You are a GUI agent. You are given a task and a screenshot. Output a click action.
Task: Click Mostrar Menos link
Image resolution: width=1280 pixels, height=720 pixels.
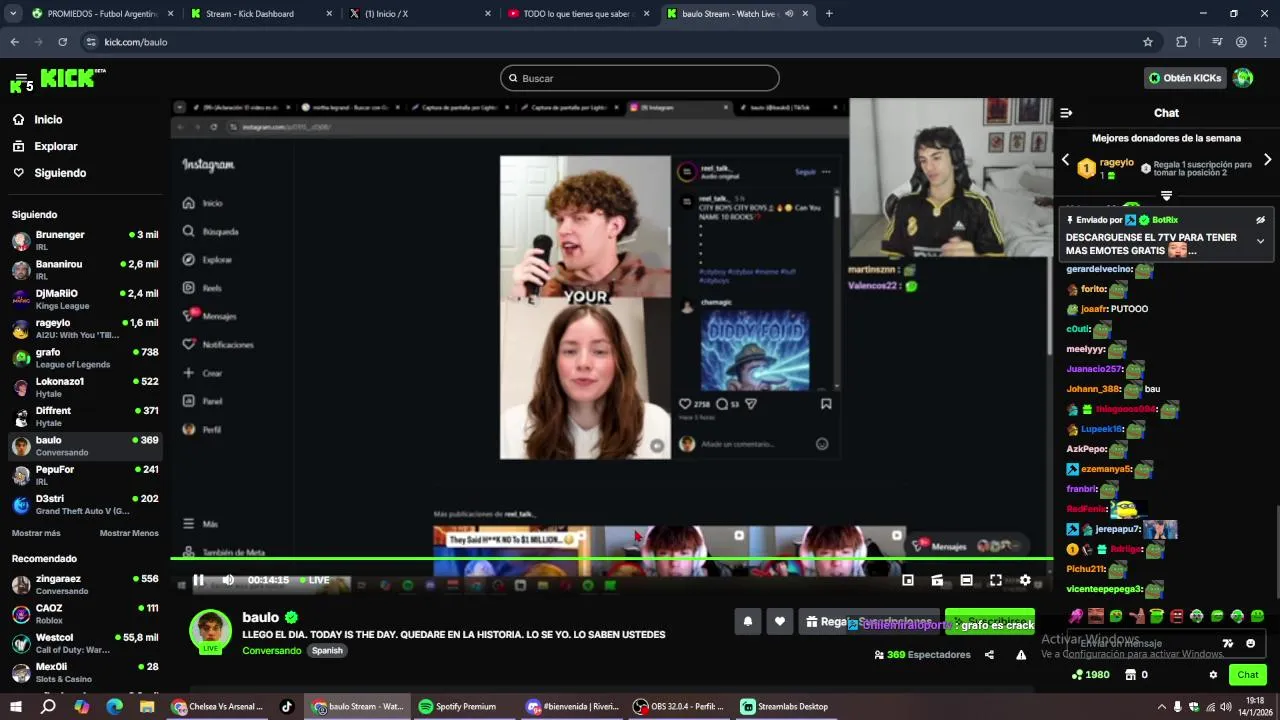click(129, 533)
